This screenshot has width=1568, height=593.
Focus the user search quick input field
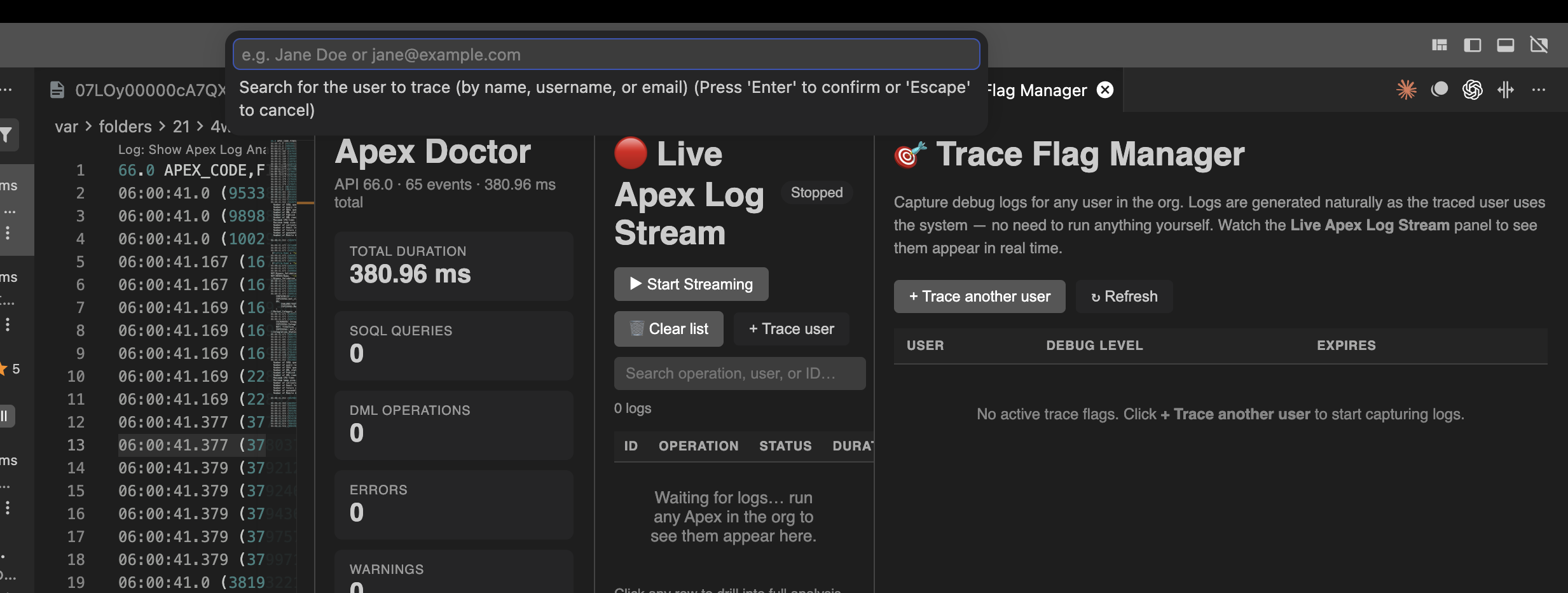click(606, 55)
